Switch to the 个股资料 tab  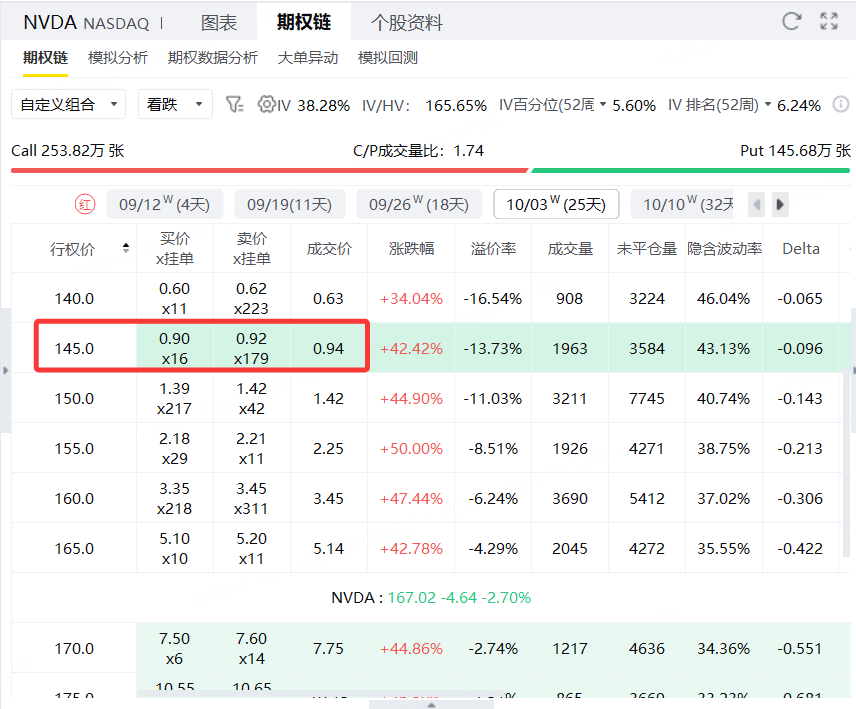tap(407, 22)
